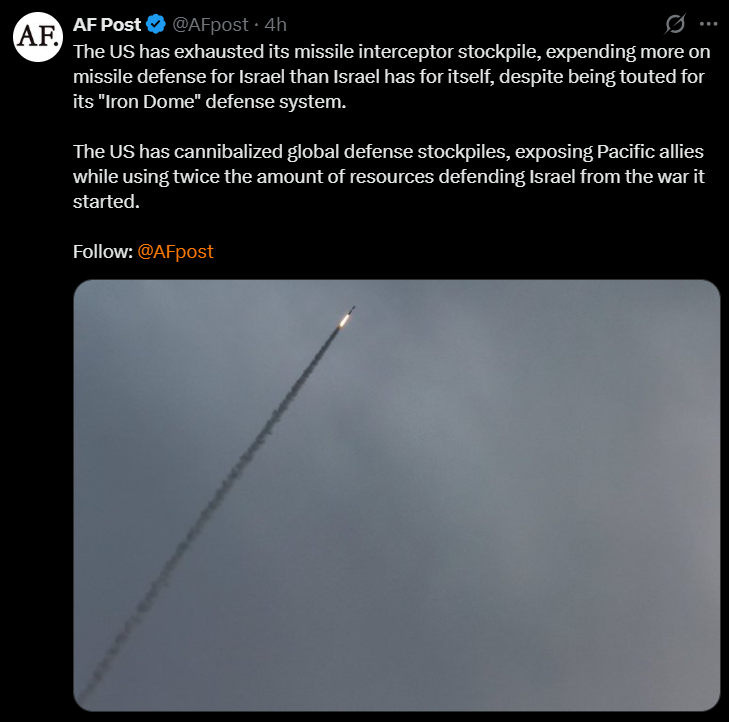This screenshot has height=722, width=729.
Task: Open the @AFpost handle beside the name
Action: point(210,24)
